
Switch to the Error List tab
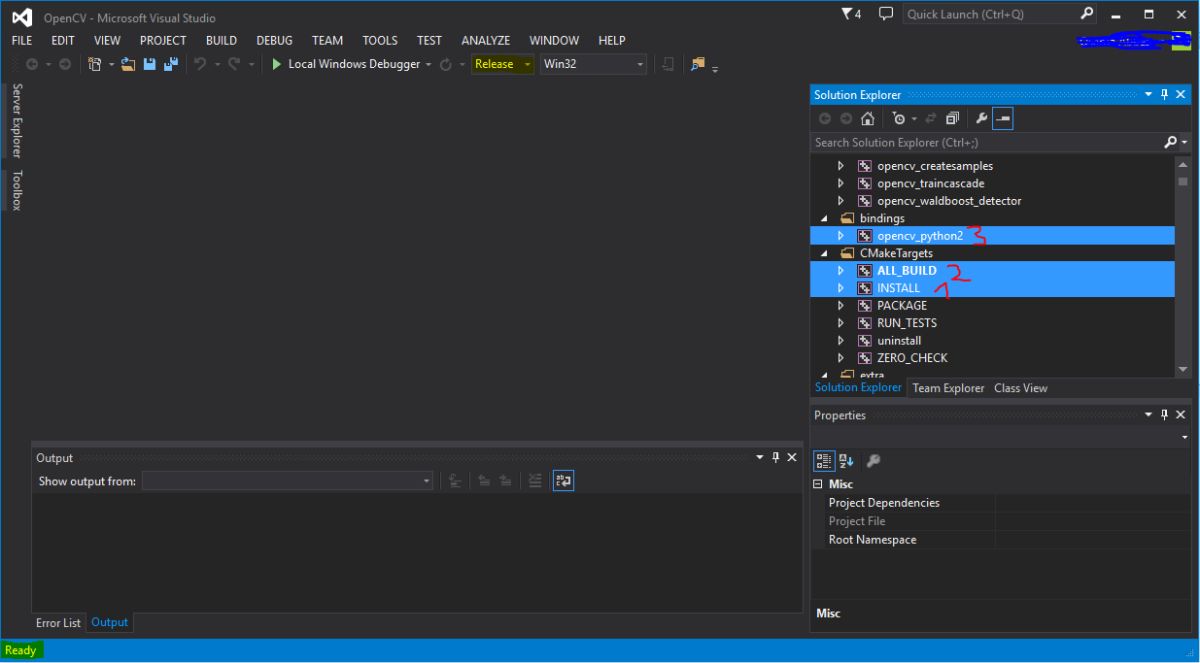coord(58,622)
